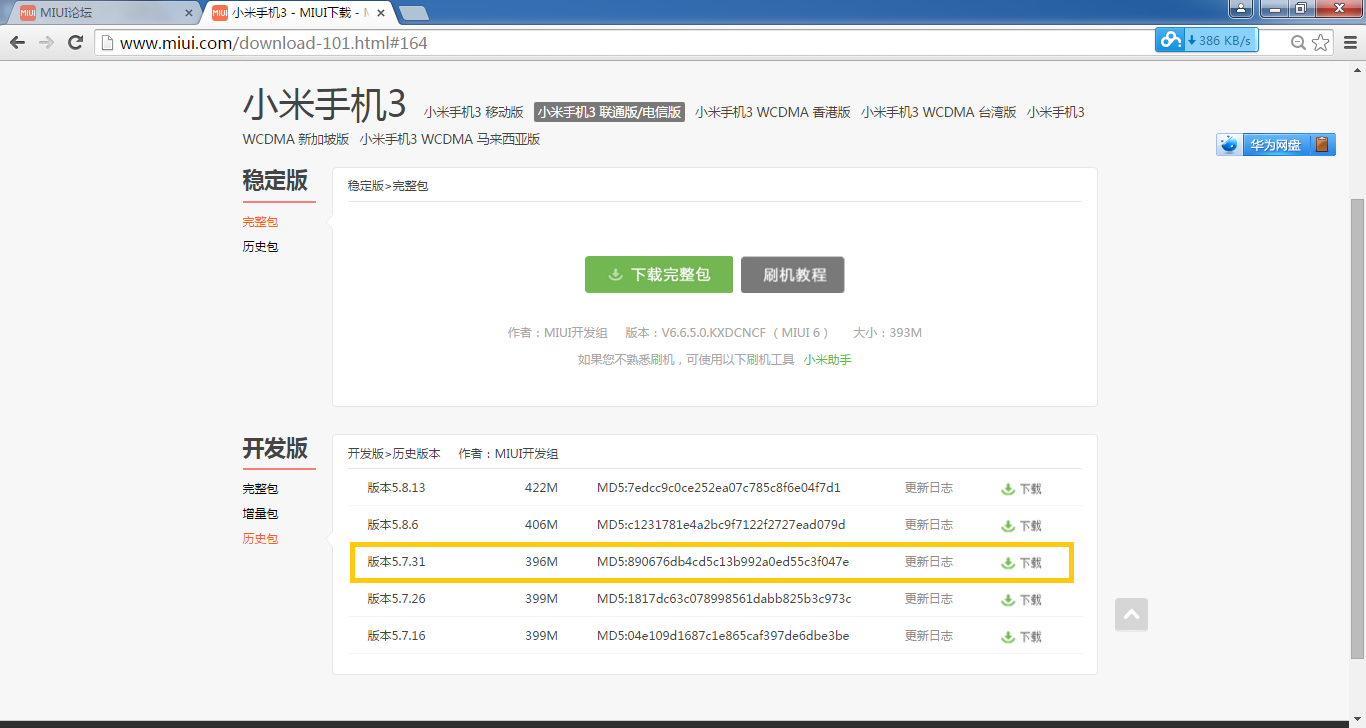The width and height of the screenshot is (1366, 728).
Task: Select 增量包 under 开发版
Action: pos(260,514)
